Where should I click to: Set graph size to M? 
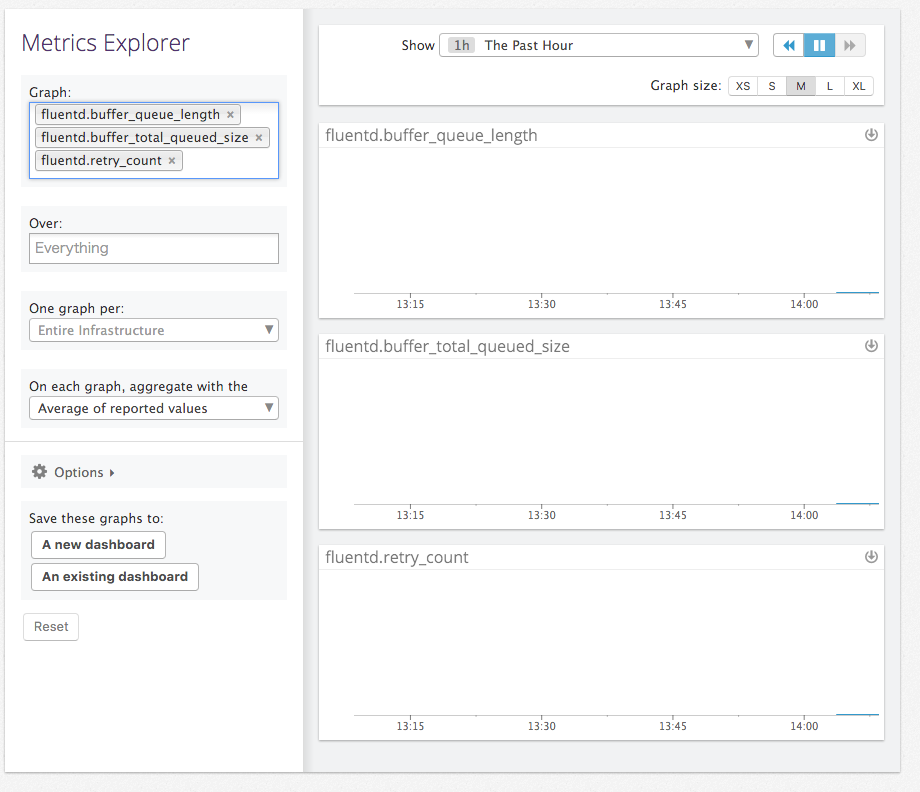point(801,86)
